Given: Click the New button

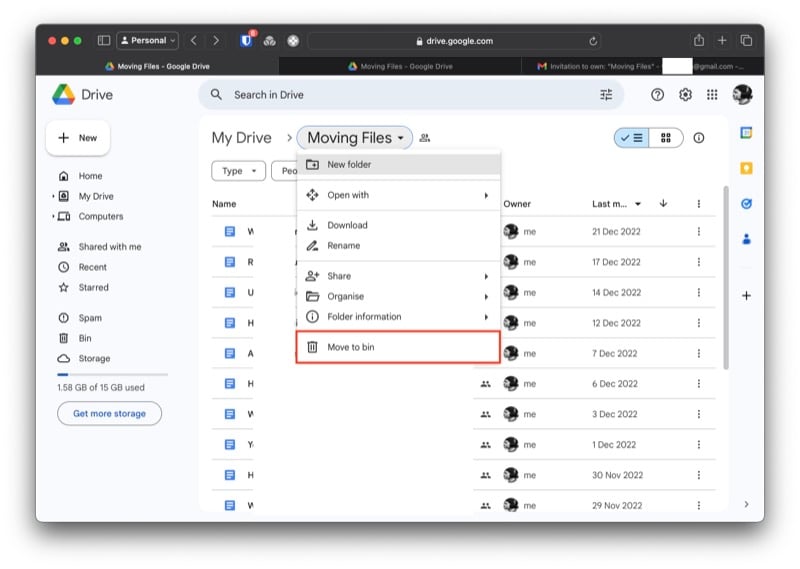Looking at the screenshot, I should pyautogui.click(x=78, y=138).
